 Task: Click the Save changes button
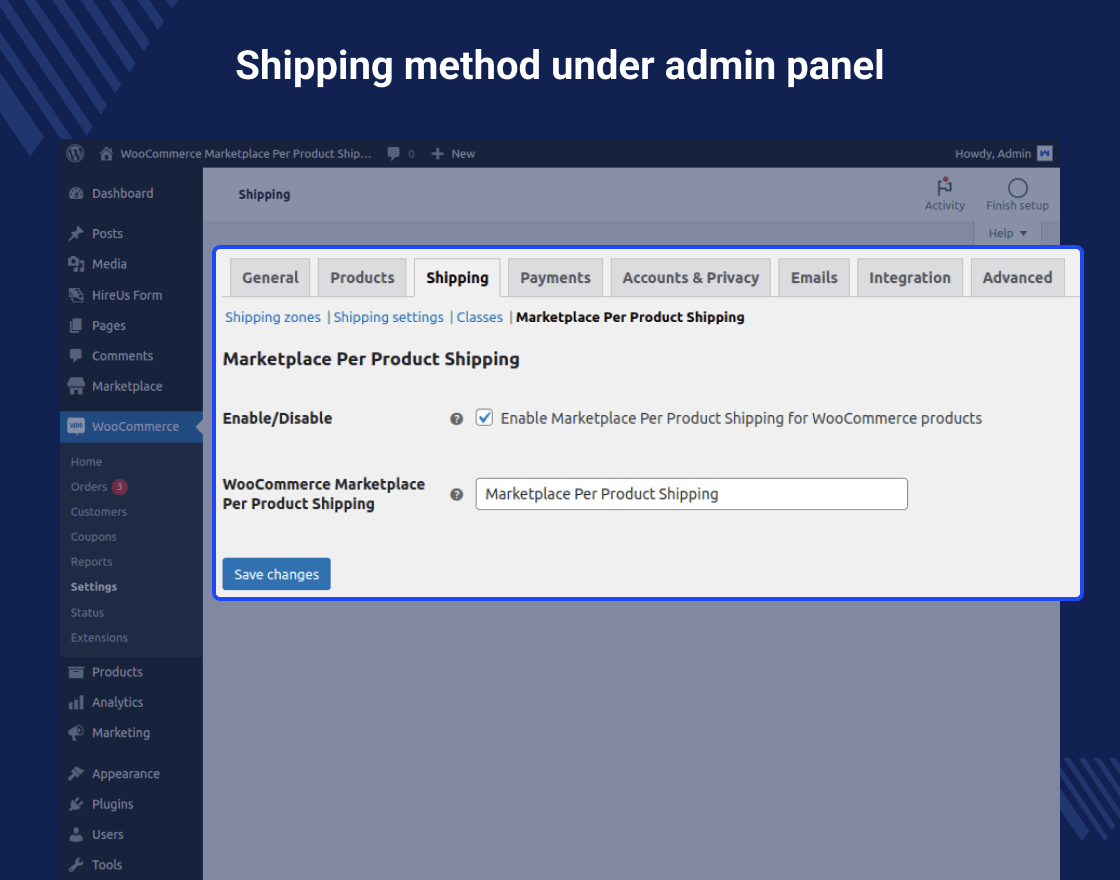pos(276,574)
